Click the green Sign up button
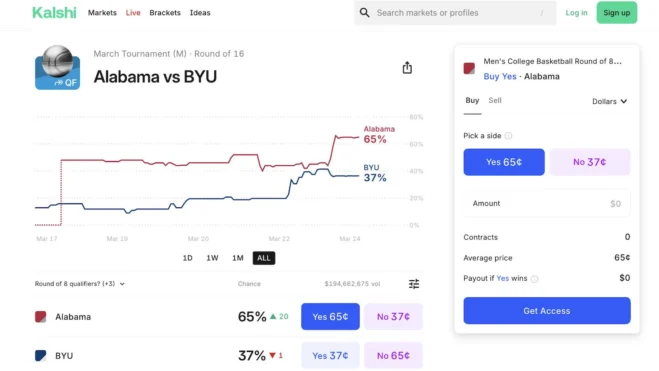Screen dimensions: 659x371 click(617, 13)
